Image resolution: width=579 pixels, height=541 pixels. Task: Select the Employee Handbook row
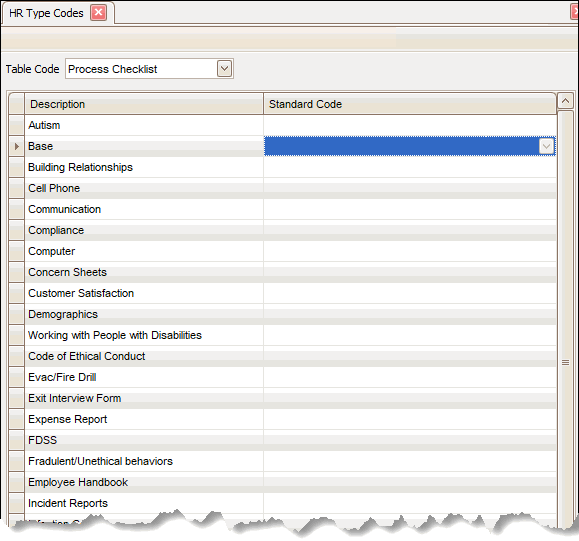click(x=283, y=482)
